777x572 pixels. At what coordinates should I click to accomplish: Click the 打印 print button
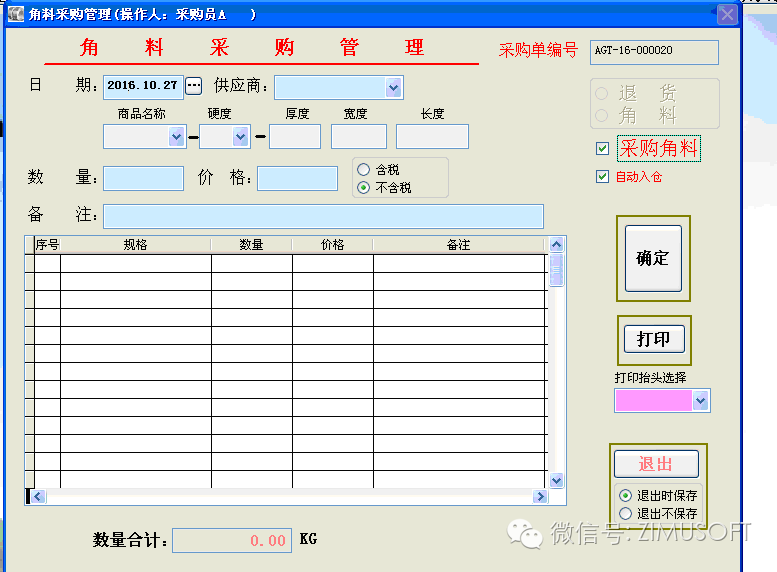[653, 339]
